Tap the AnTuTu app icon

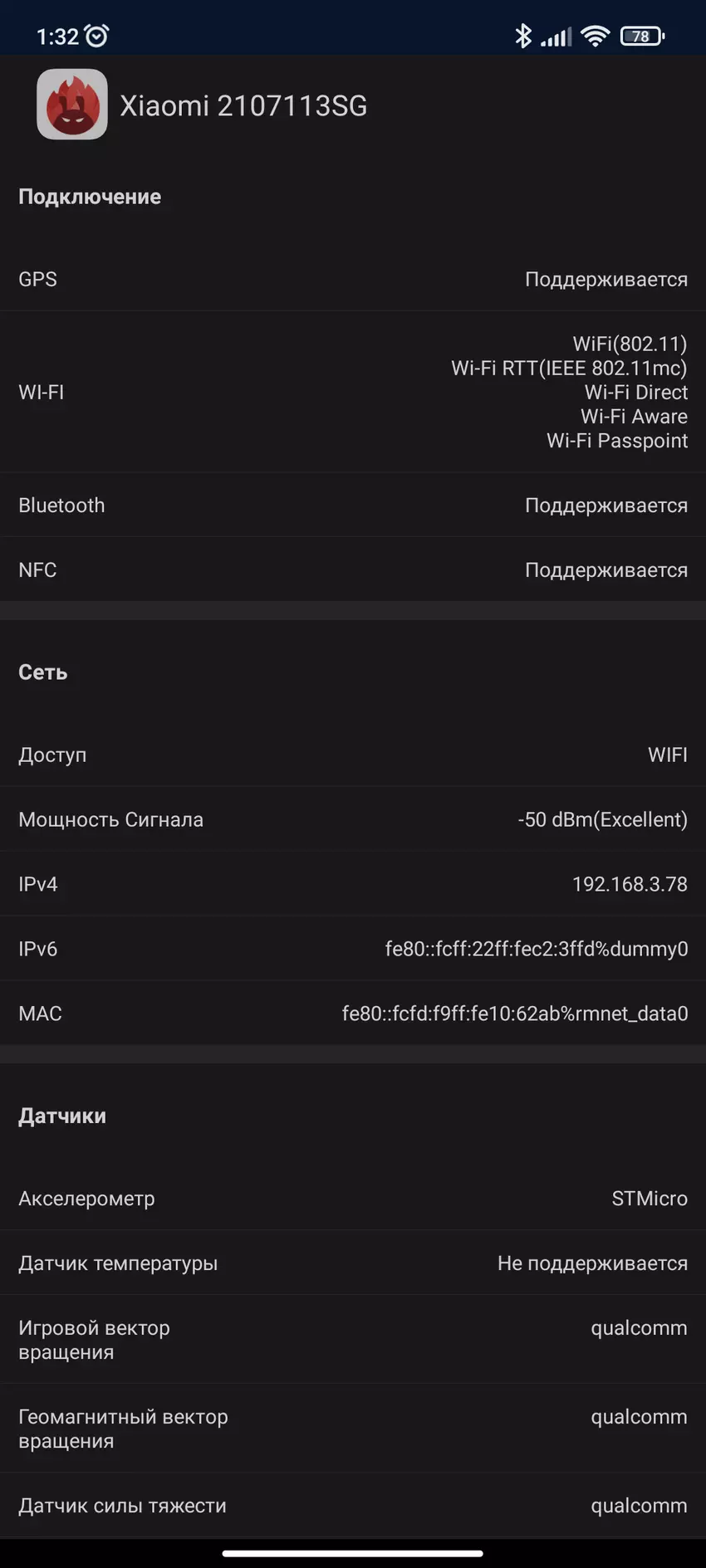72,105
